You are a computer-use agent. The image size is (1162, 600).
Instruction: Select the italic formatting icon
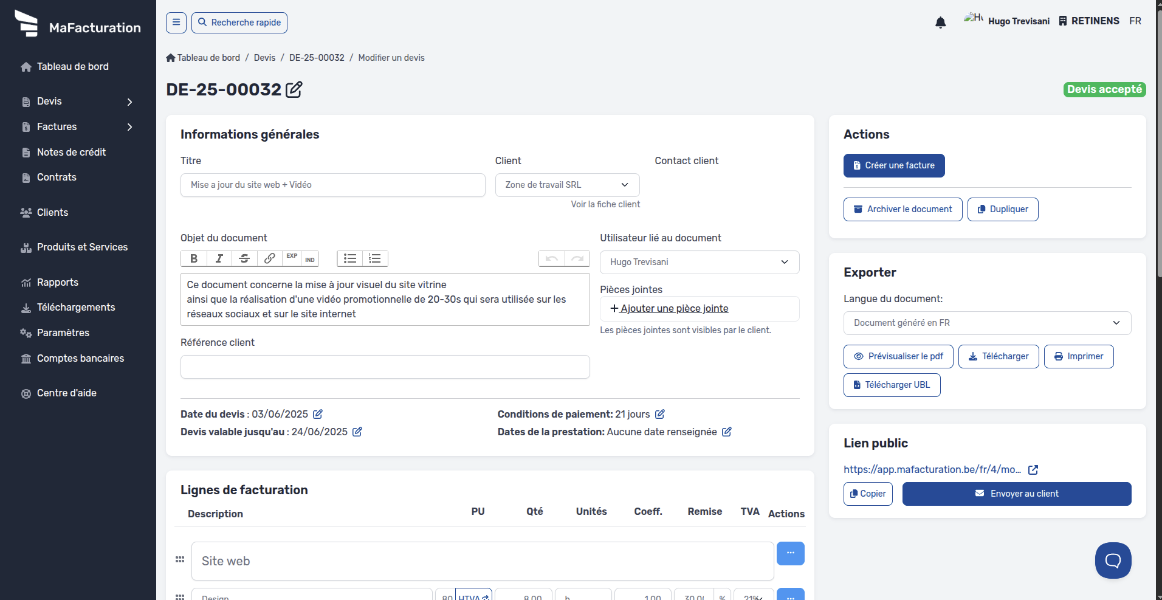(218, 258)
